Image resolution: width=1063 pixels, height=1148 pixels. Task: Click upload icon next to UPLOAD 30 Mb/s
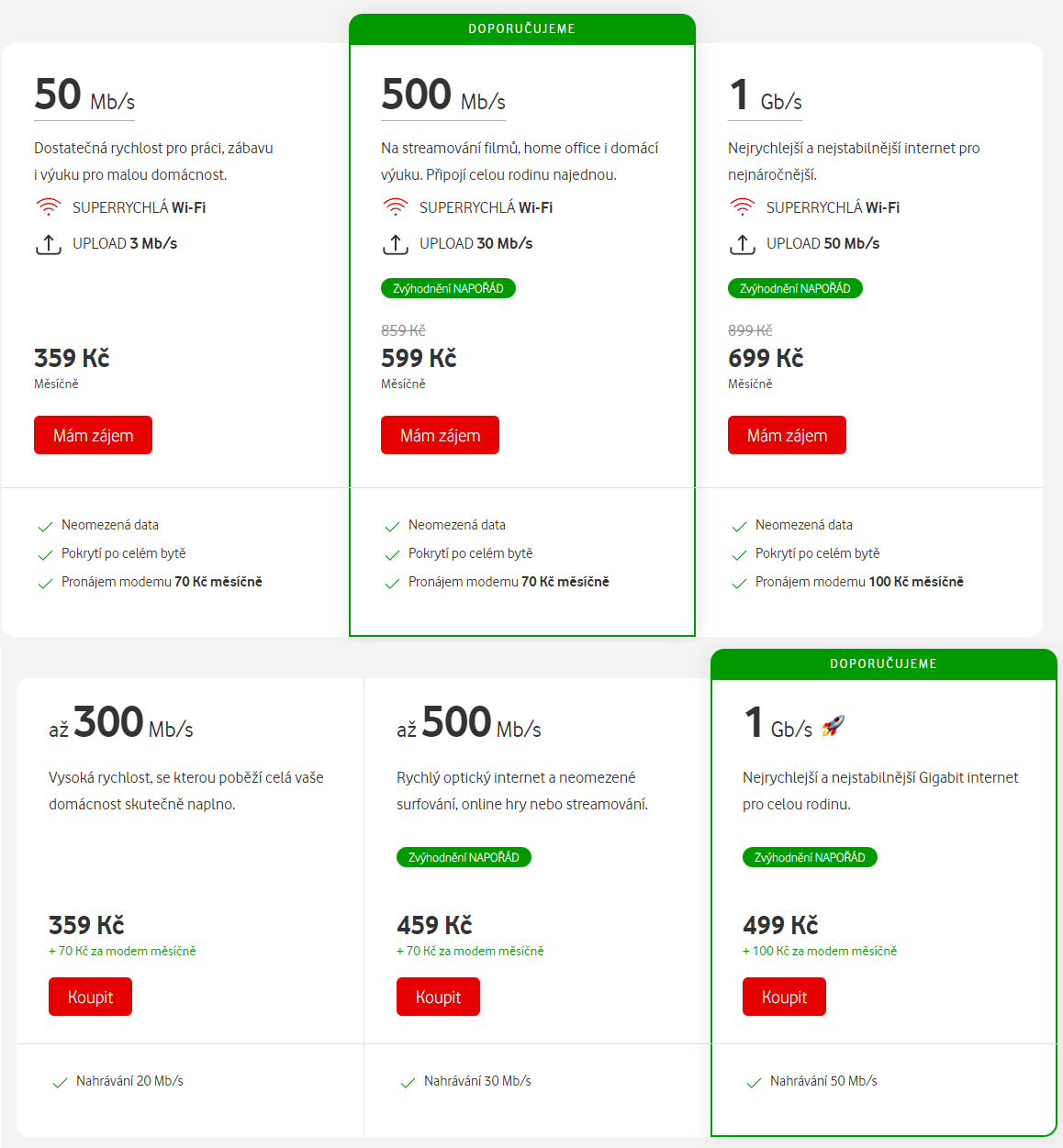395,244
